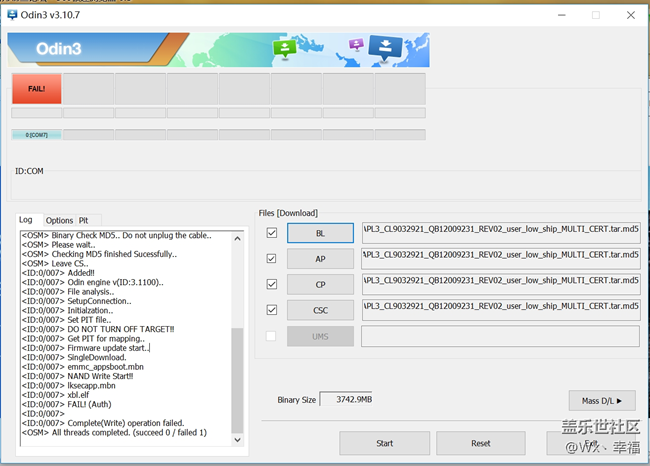Click the CSC file path field
The image size is (650, 466).
point(501,310)
